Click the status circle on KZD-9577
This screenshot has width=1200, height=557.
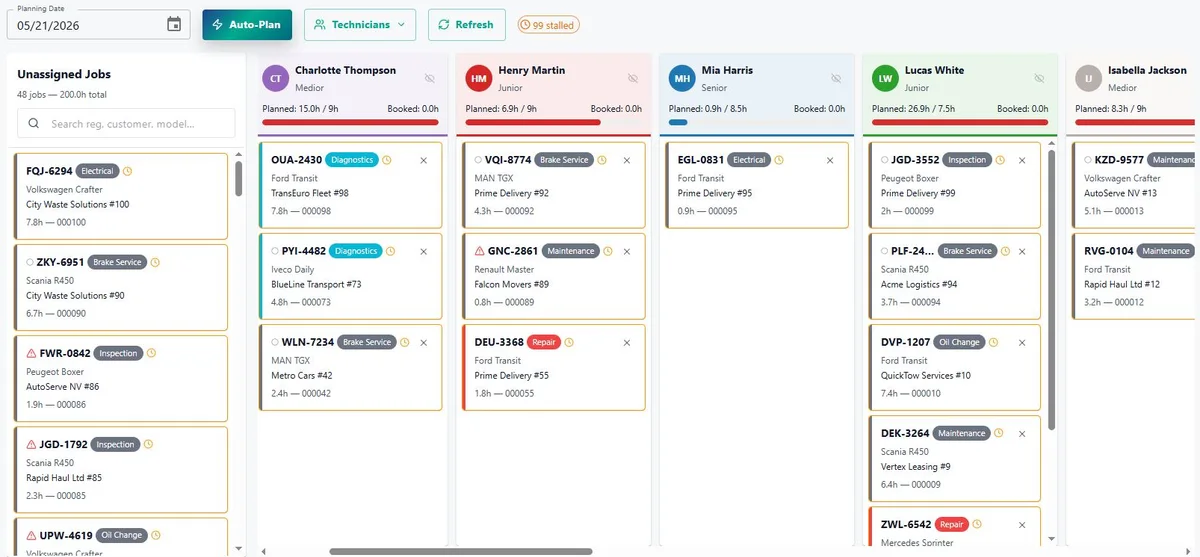tap(1088, 160)
